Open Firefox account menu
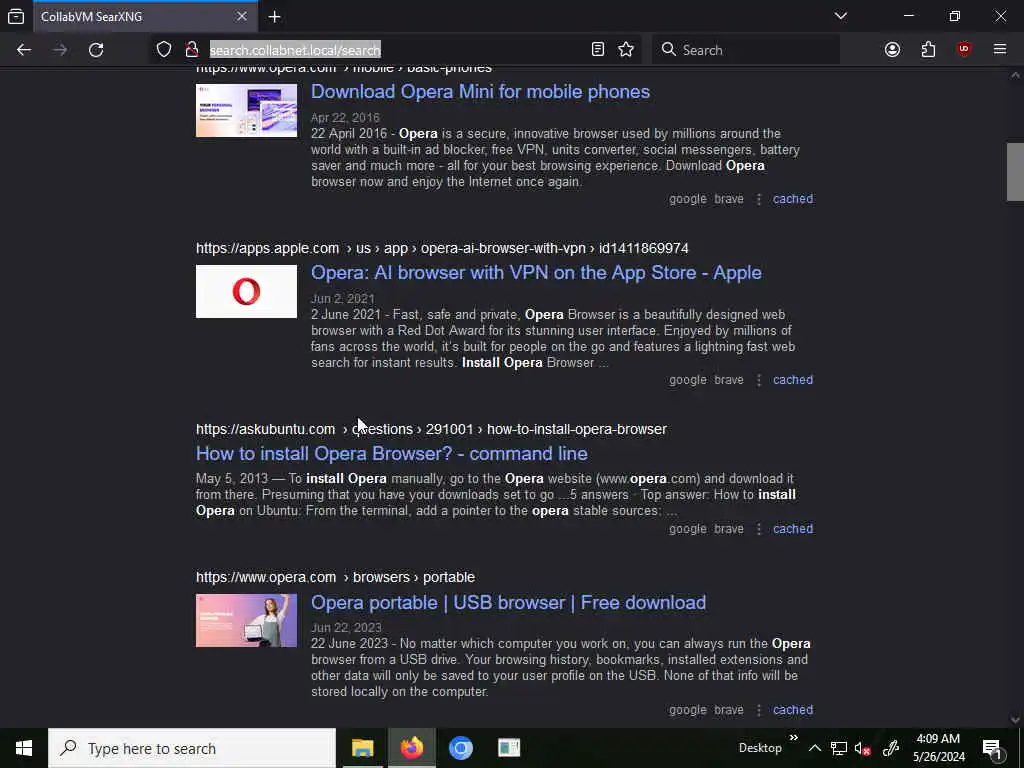This screenshot has height=768, width=1024. 892,50
